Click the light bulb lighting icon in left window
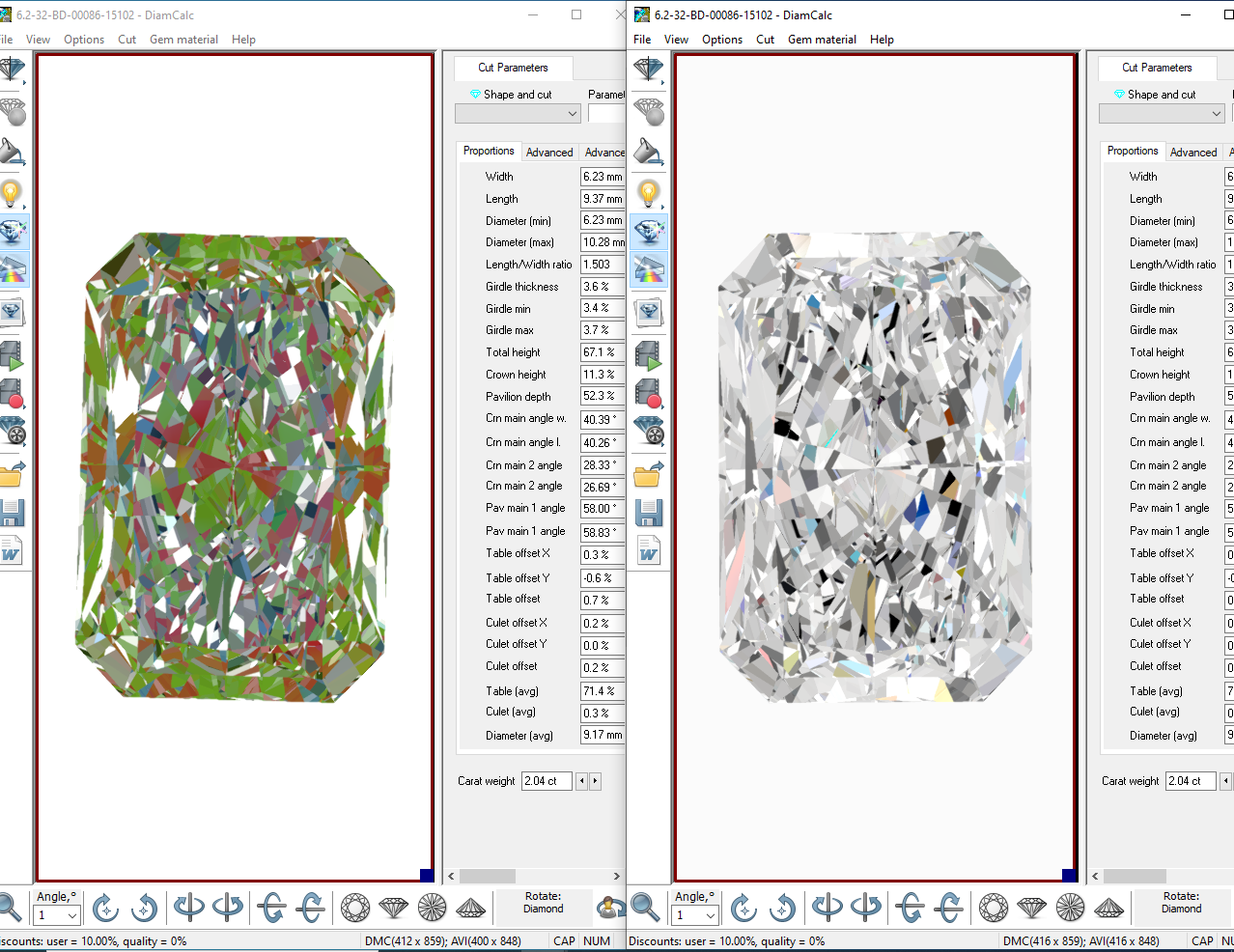Screen dimensions: 1234x952 click(x=11, y=194)
